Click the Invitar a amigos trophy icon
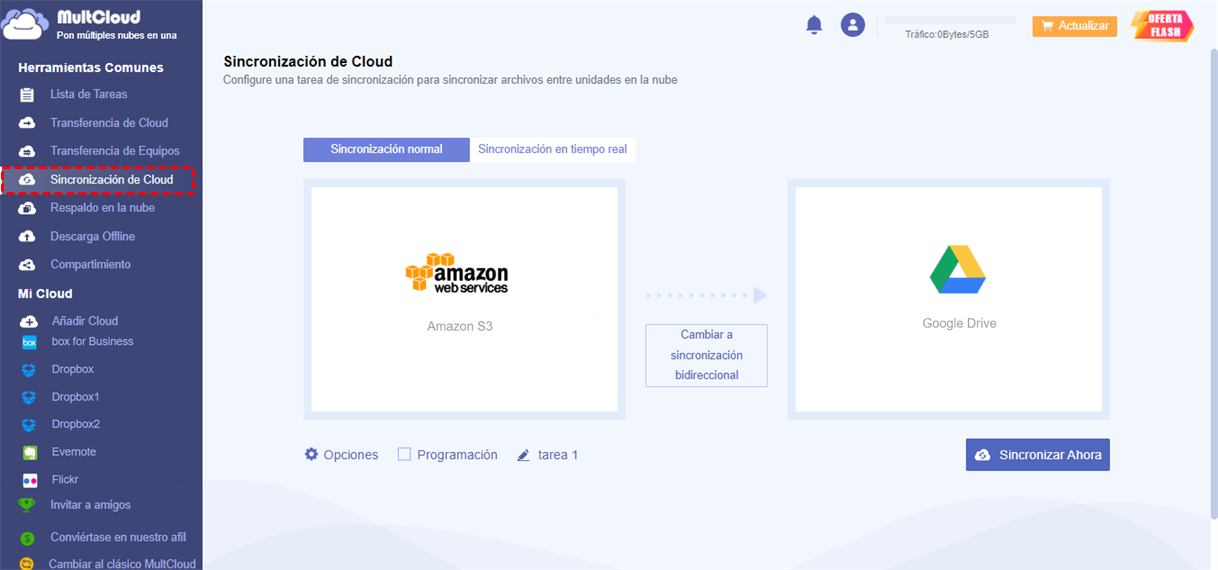Image resolution: width=1218 pixels, height=570 pixels. [27, 505]
